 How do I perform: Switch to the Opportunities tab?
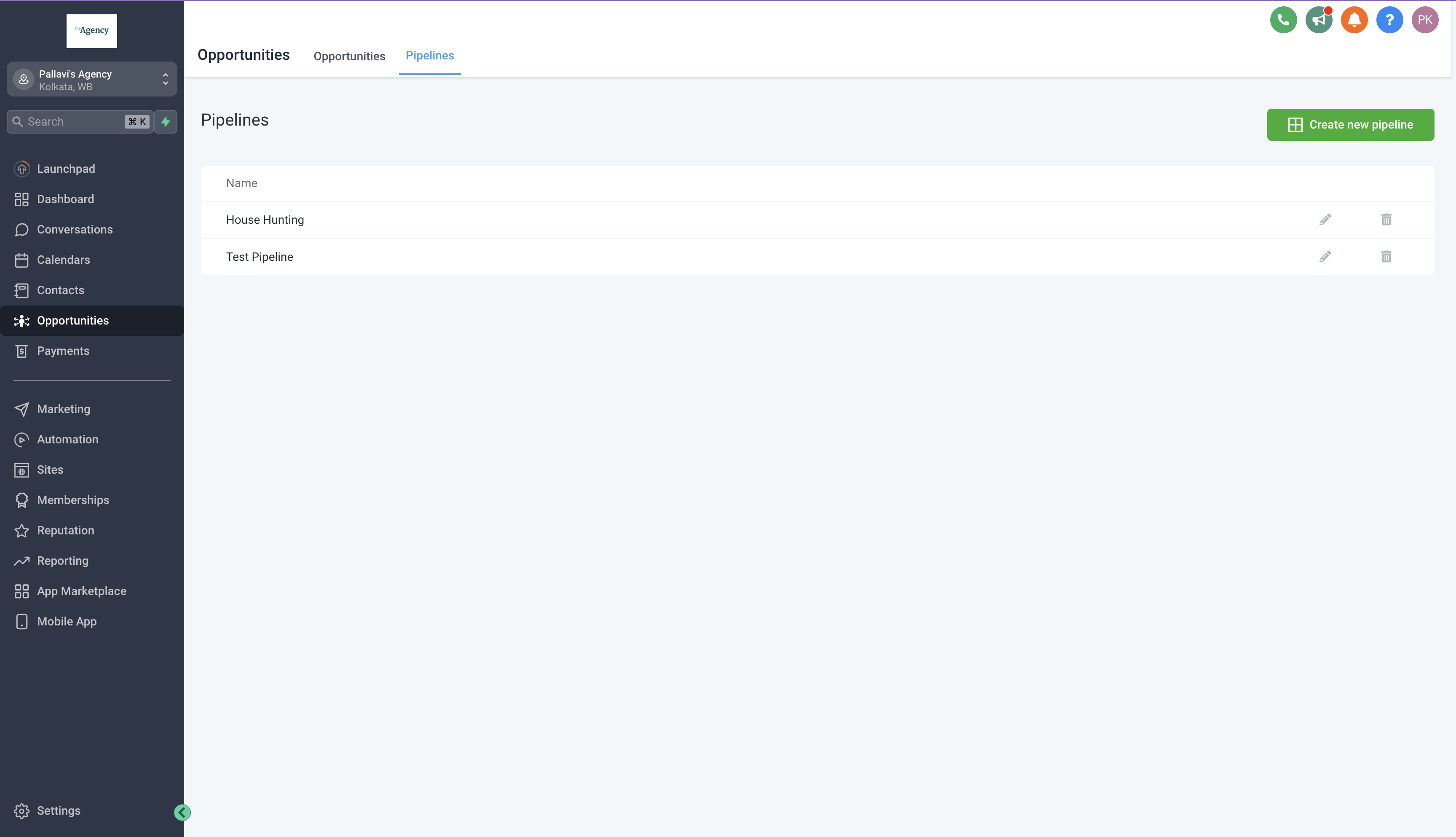[x=349, y=56]
